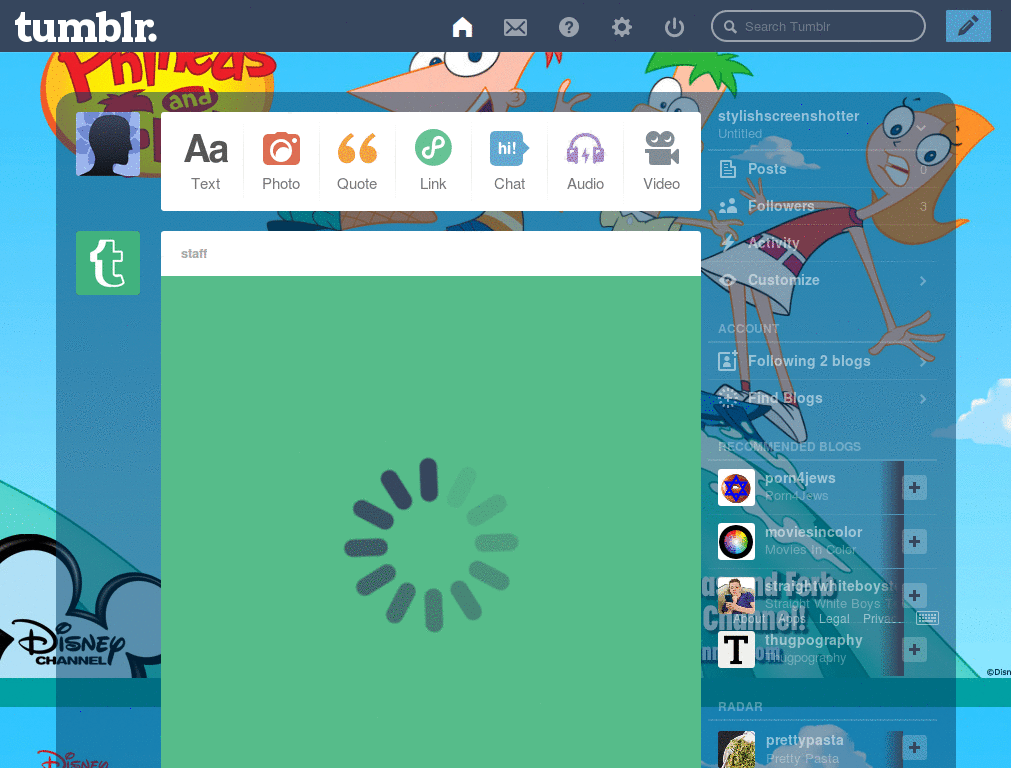Click the power log out icon
Screen dimensions: 1024x768
point(674,27)
